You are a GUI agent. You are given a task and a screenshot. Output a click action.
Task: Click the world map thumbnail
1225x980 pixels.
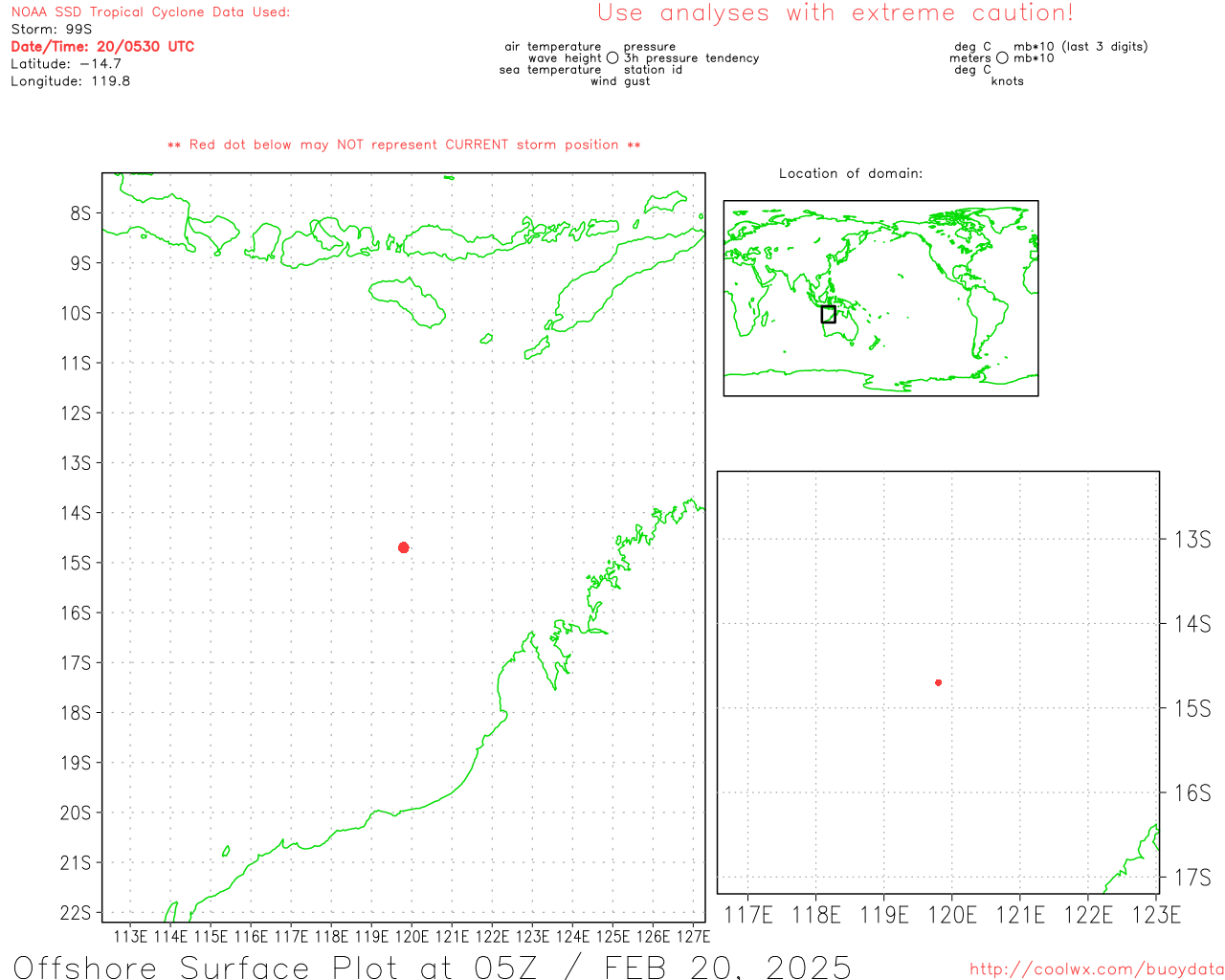coord(880,299)
